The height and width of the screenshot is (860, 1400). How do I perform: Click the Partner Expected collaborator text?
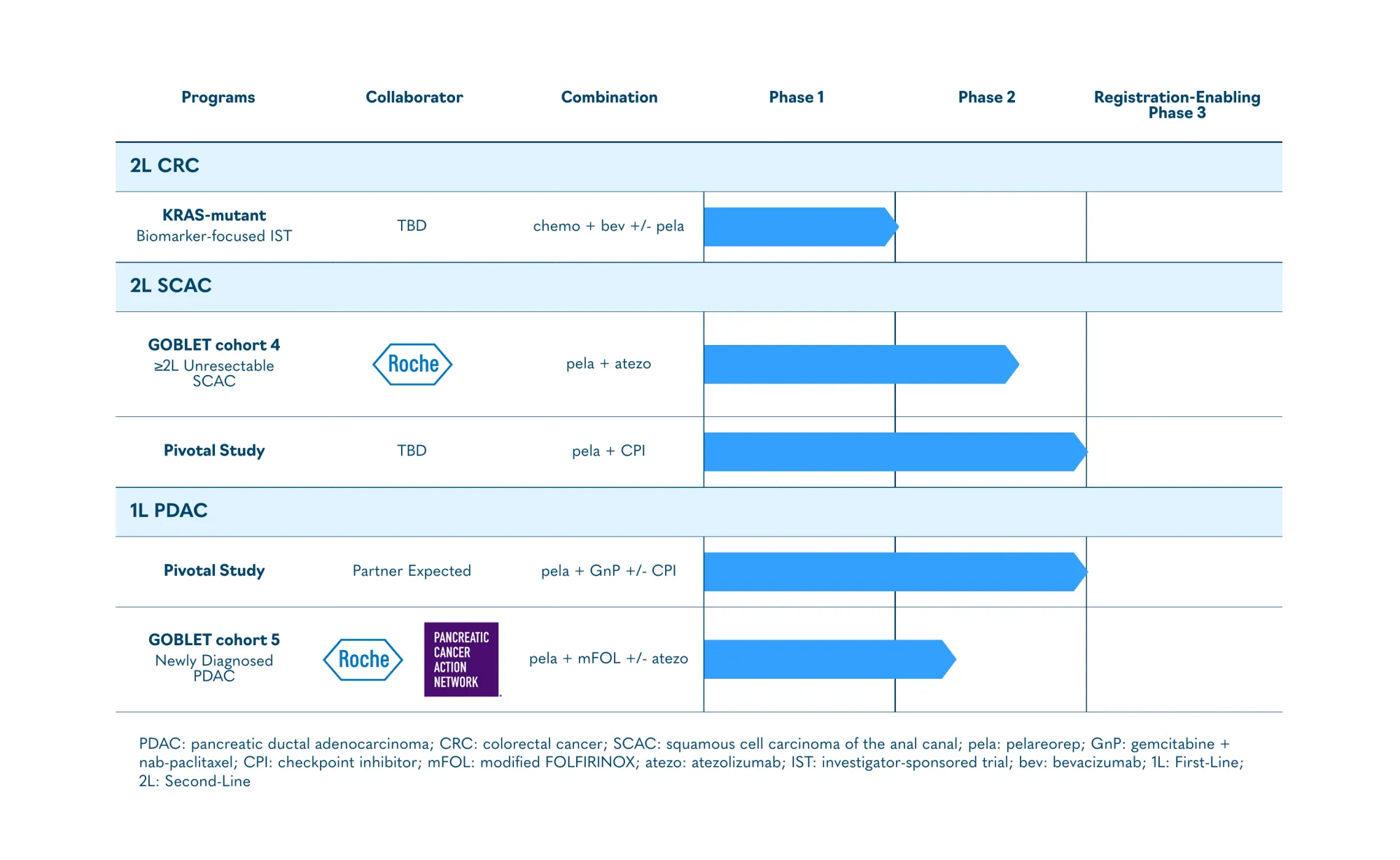pyautogui.click(x=412, y=571)
